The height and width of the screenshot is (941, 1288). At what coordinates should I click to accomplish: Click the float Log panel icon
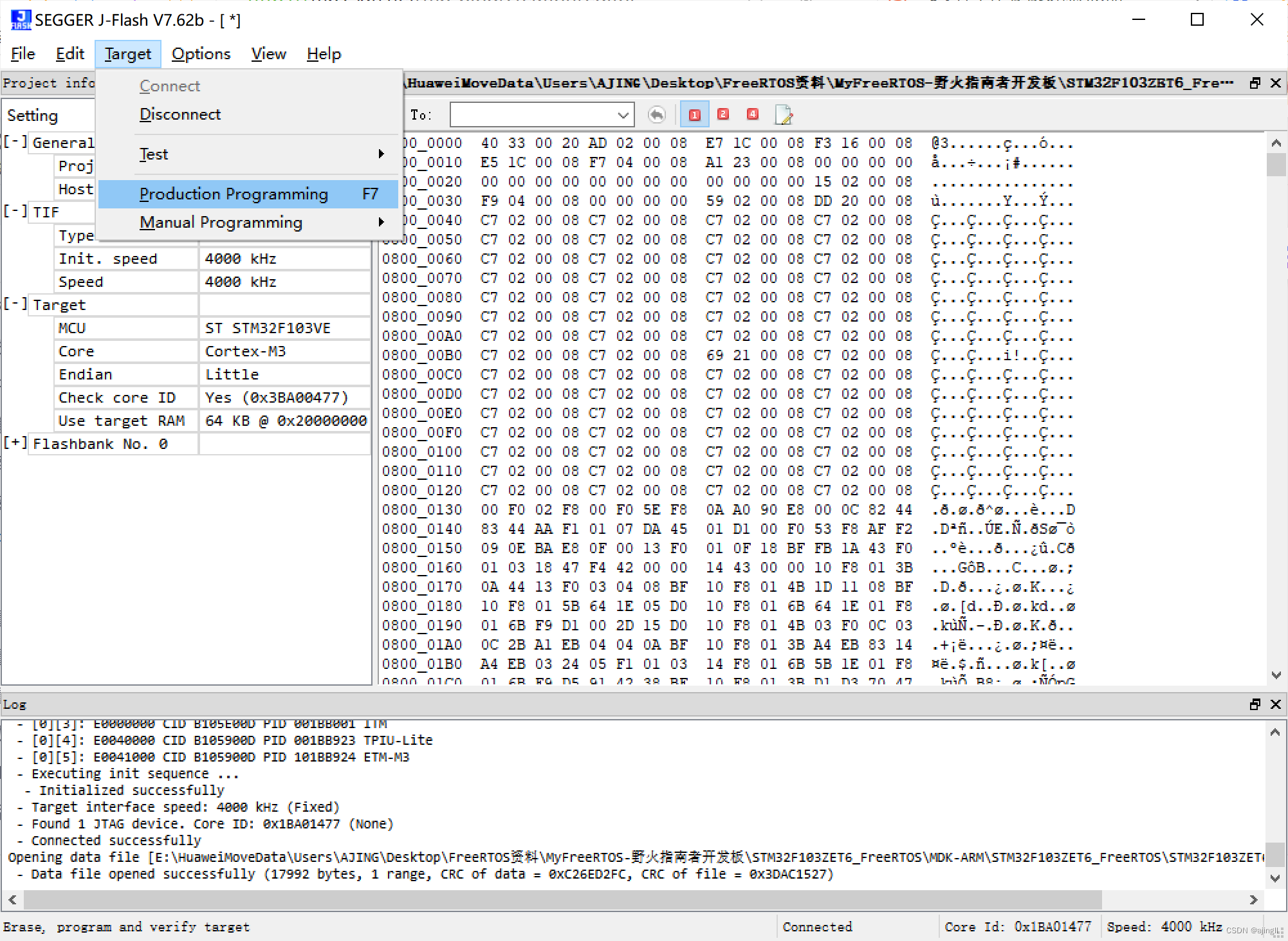tap(1254, 704)
